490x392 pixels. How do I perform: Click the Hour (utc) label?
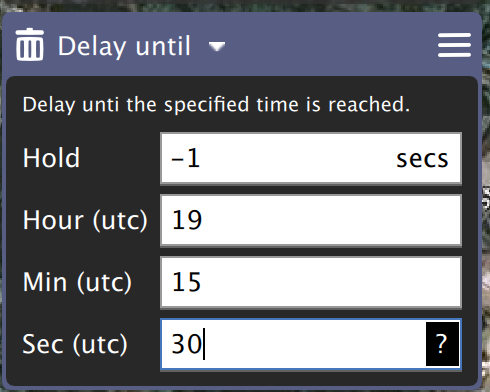pos(85,220)
